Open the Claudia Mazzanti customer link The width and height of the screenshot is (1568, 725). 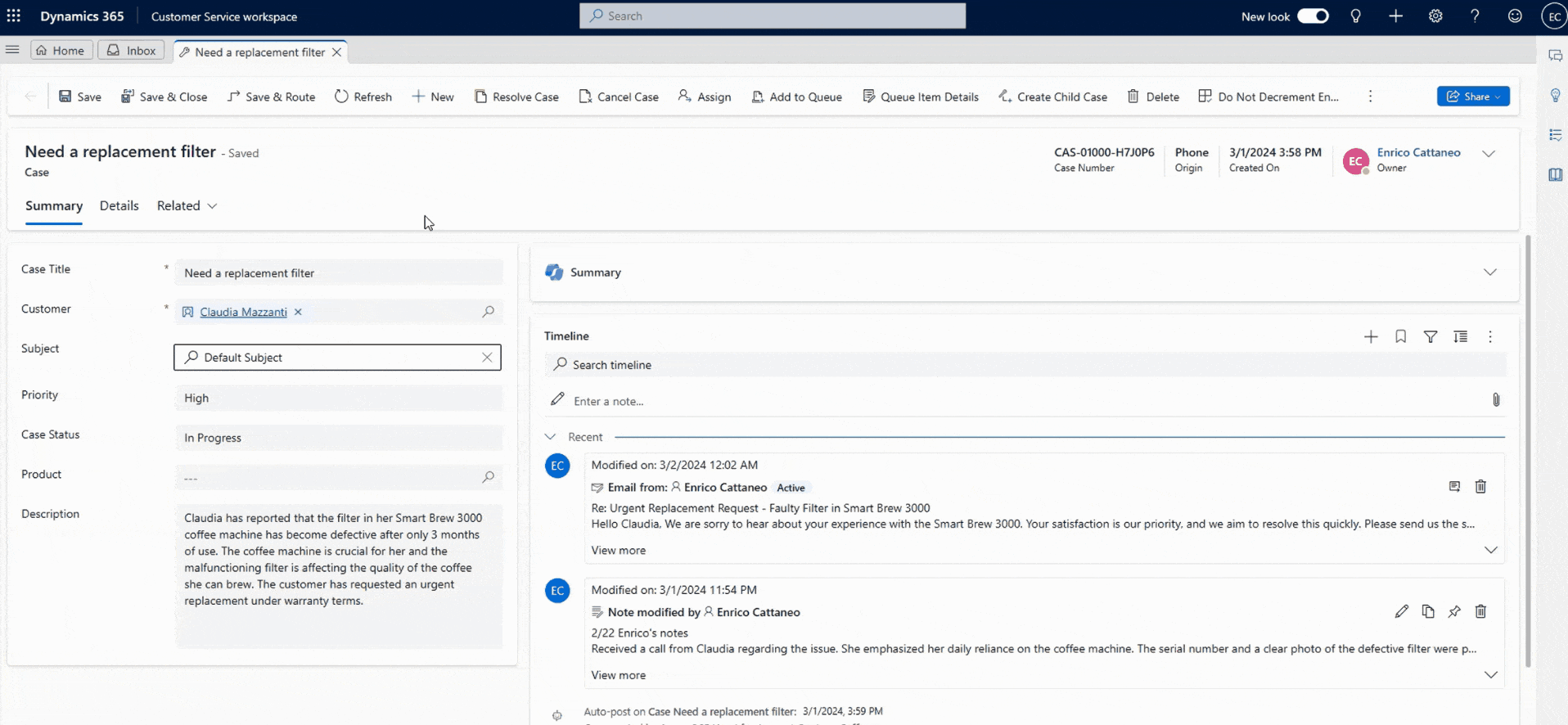tap(243, 313)
